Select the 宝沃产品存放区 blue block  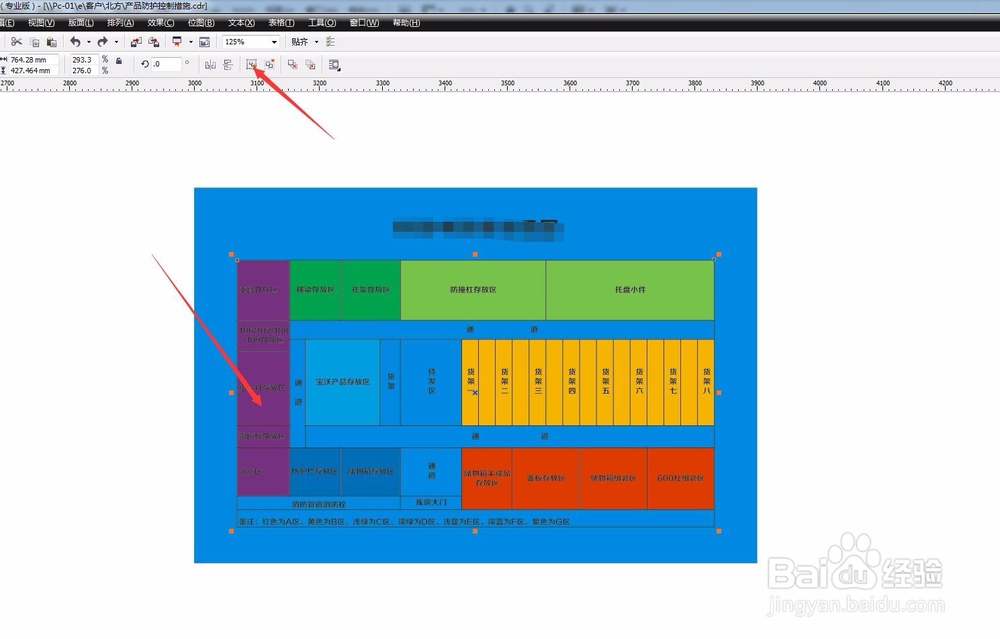[342, 382]
